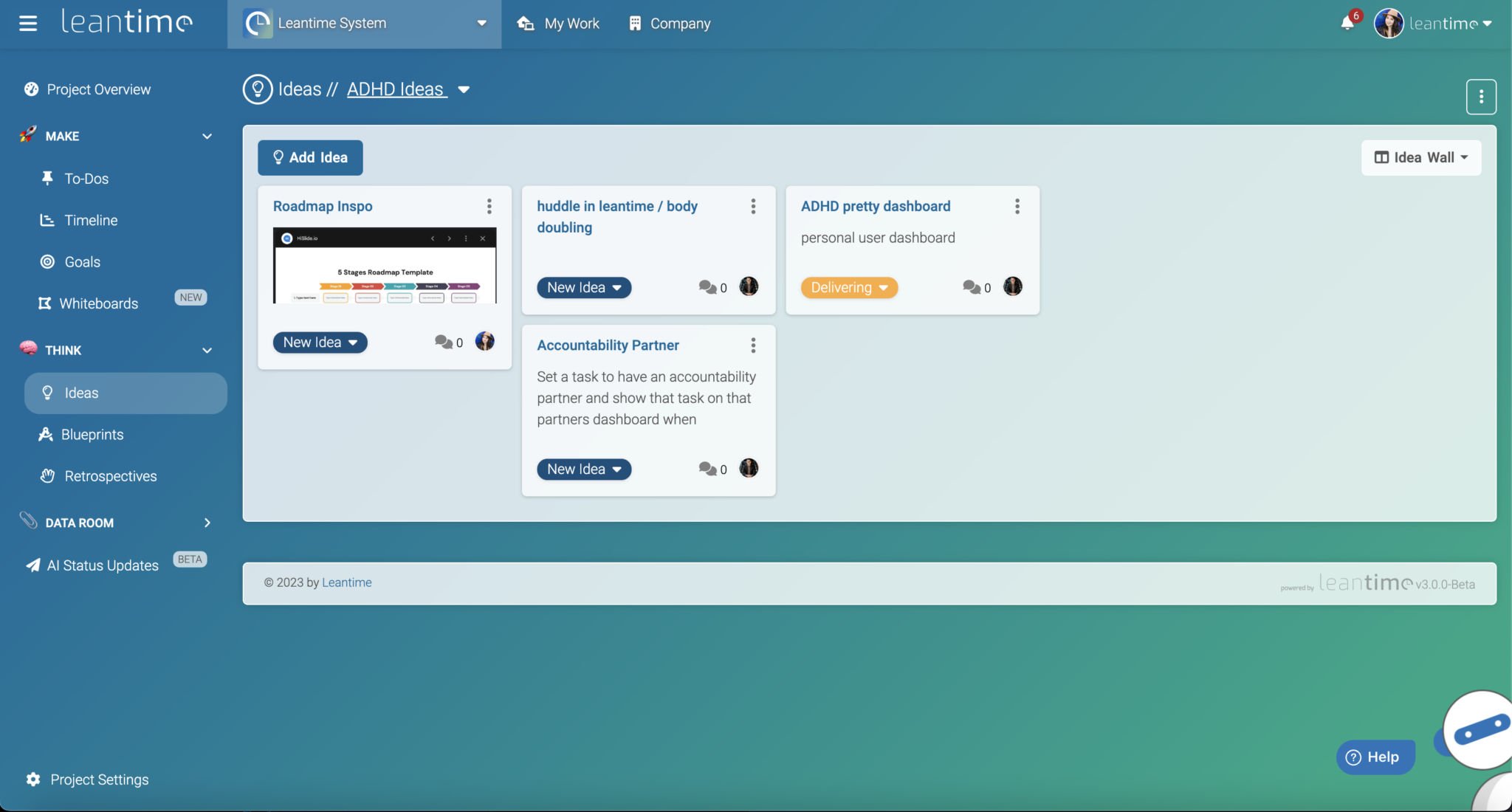Image resolution: width=1512 pixels, height=812 pixels.
Task: Collapse the MAKE sidebar section
Action: pos(207,136)
